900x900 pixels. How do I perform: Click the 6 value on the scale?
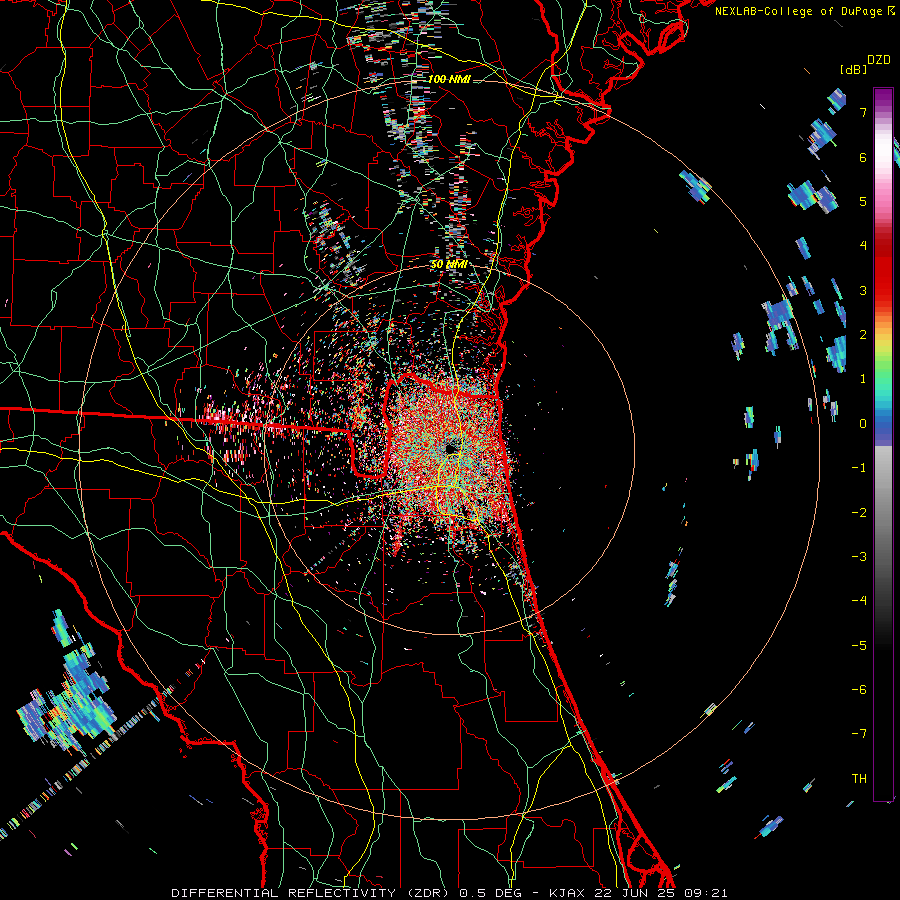(x=863, y=157)
